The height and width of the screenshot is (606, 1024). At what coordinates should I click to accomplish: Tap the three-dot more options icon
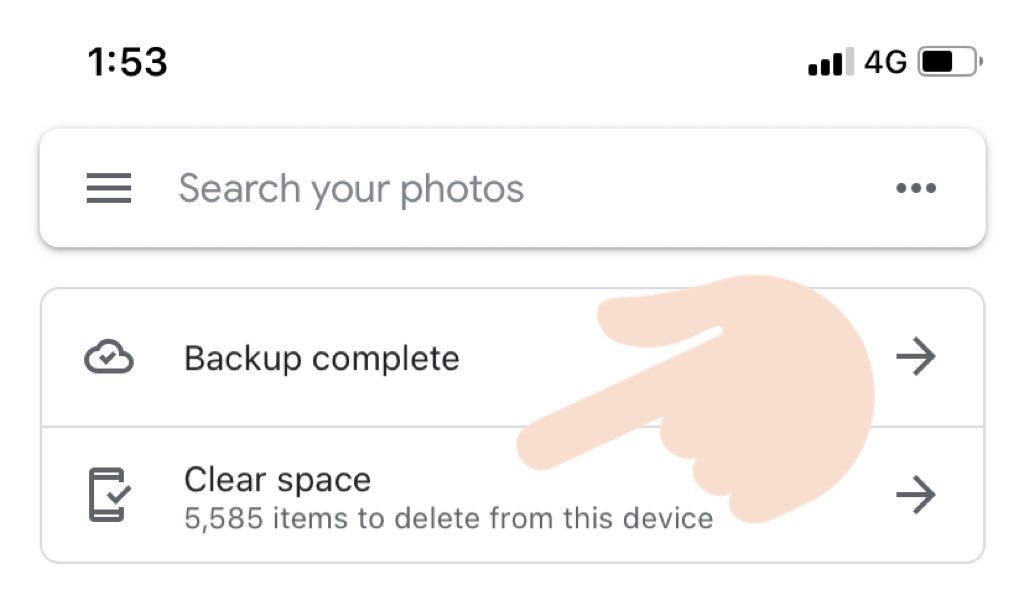pos(916,188)
